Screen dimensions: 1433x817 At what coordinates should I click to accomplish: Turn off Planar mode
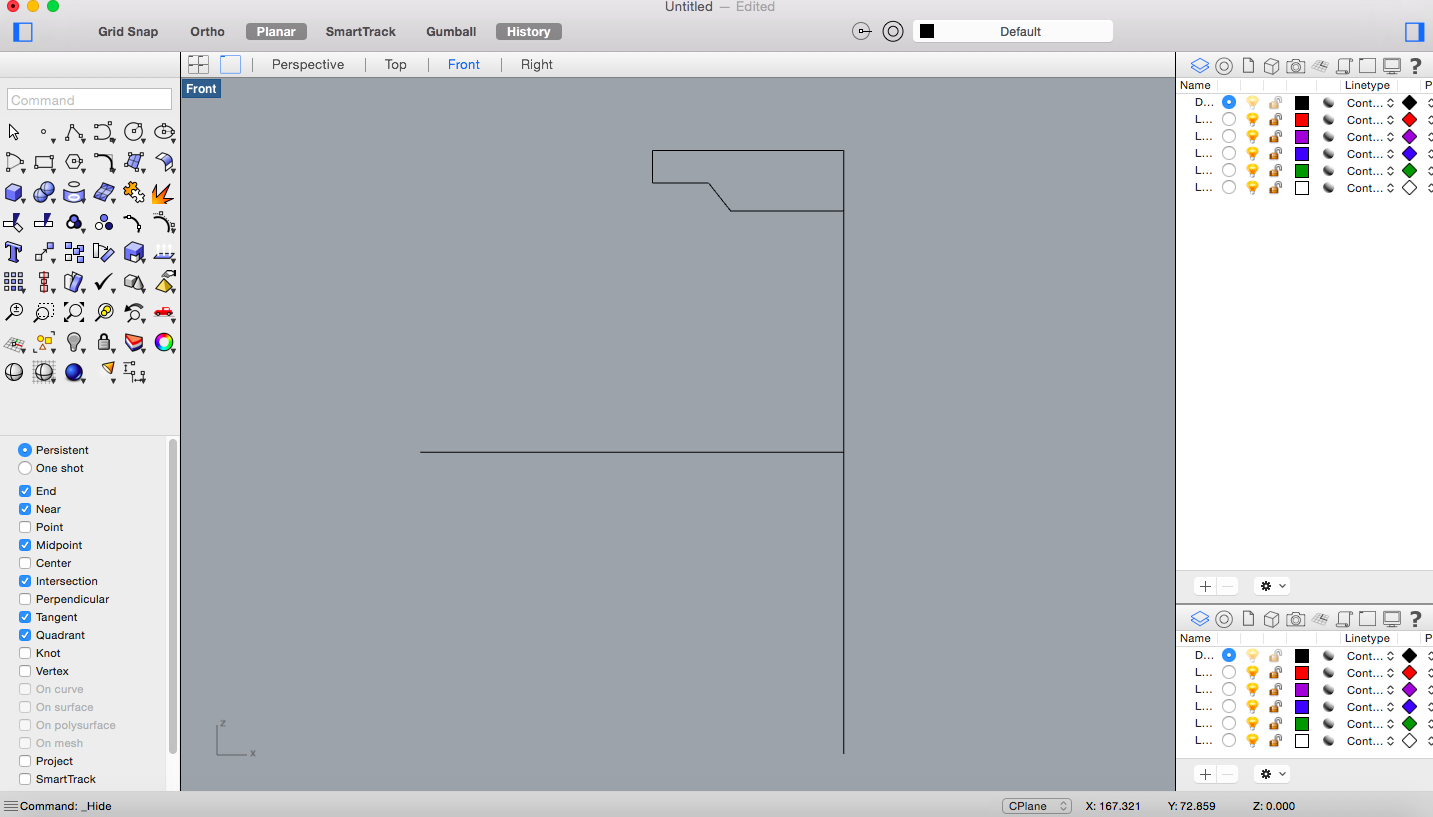click(276, 32)
